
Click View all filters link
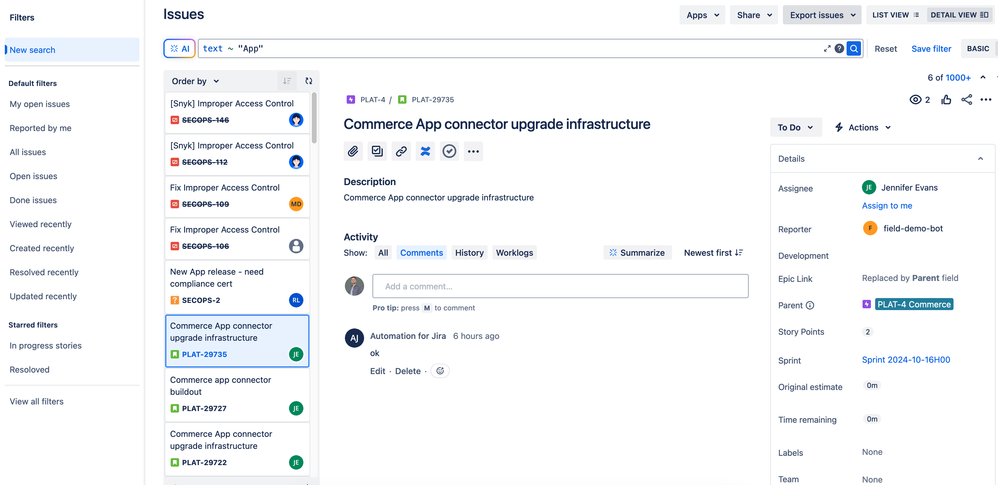[x=36, y=401]
